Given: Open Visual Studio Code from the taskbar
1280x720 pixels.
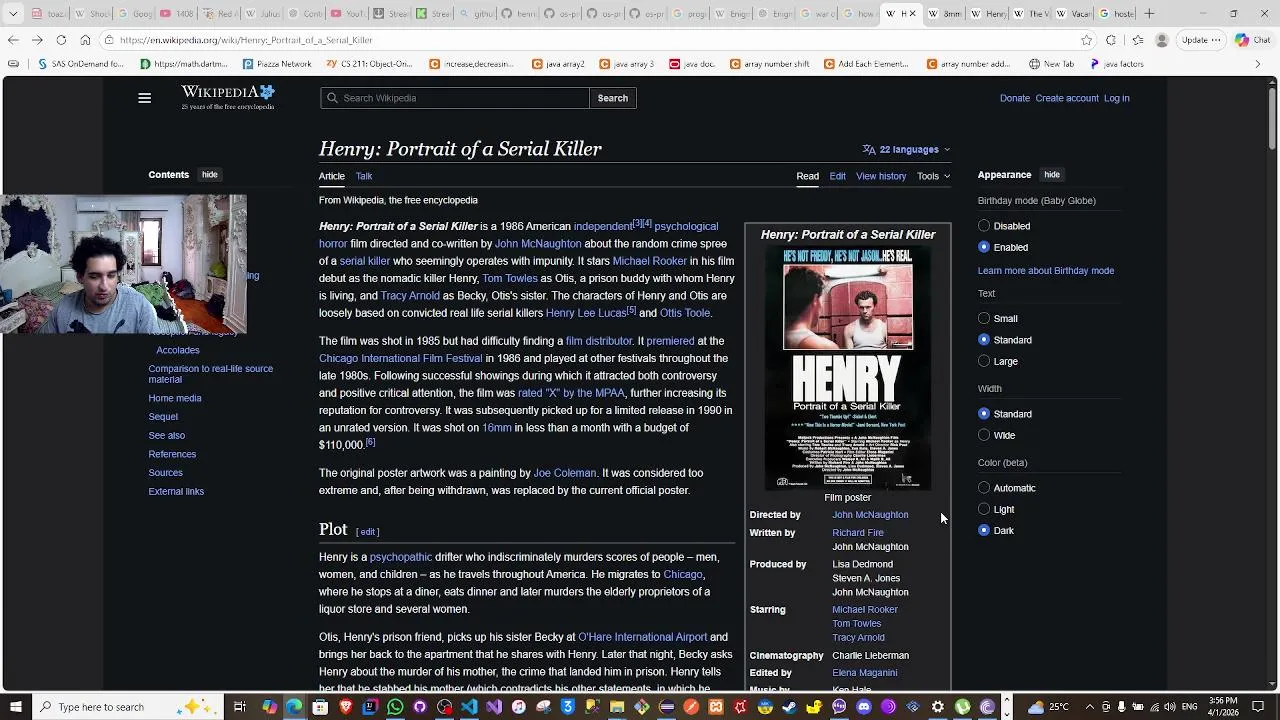Looking at the screenshot, I should tap(469, 707).
